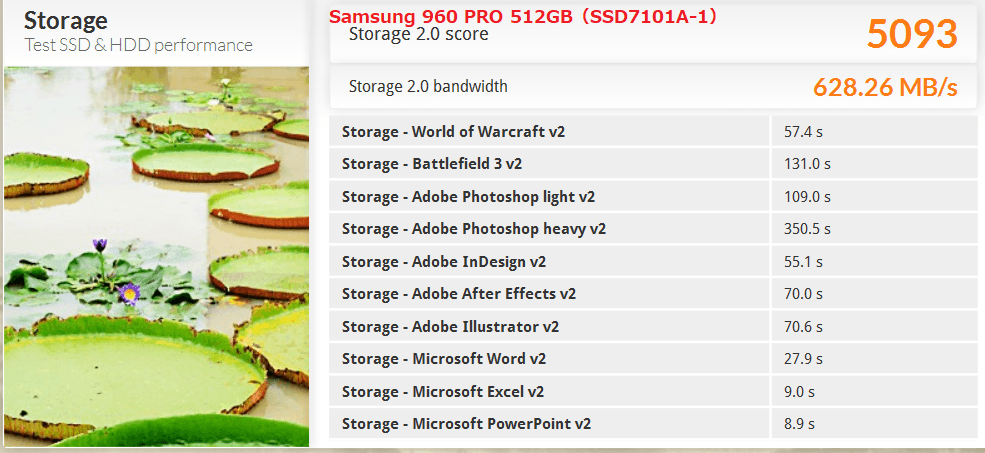Select the Storage 2.0 bandwidth row
The height and width of the screenshot is (453, 985).
click(x=653, y=87)
